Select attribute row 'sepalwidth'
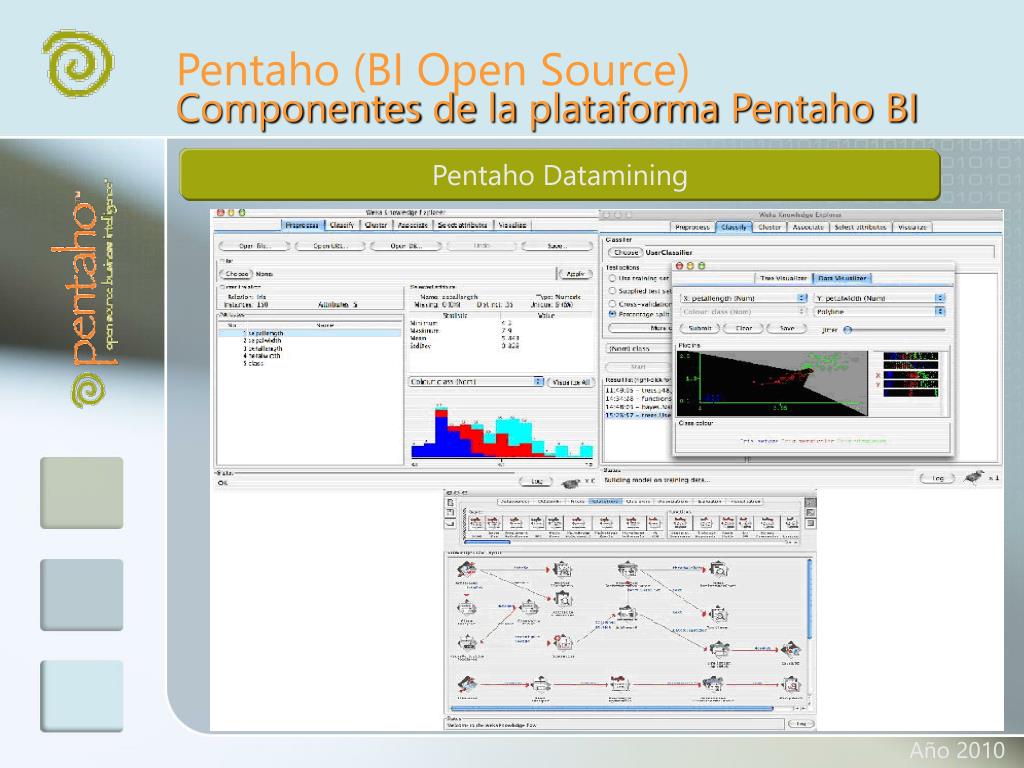The height and width of the screenshot is (768, 1024). 310,341
